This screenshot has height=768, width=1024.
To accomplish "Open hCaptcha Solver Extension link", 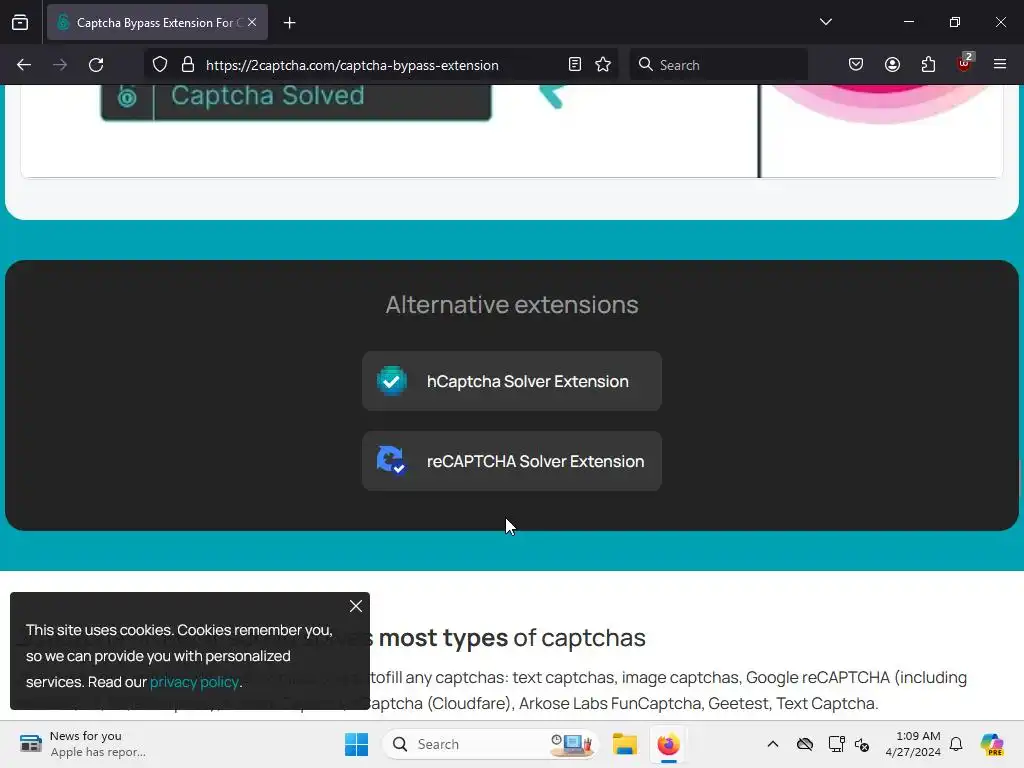I will click(x=512, y=381).
